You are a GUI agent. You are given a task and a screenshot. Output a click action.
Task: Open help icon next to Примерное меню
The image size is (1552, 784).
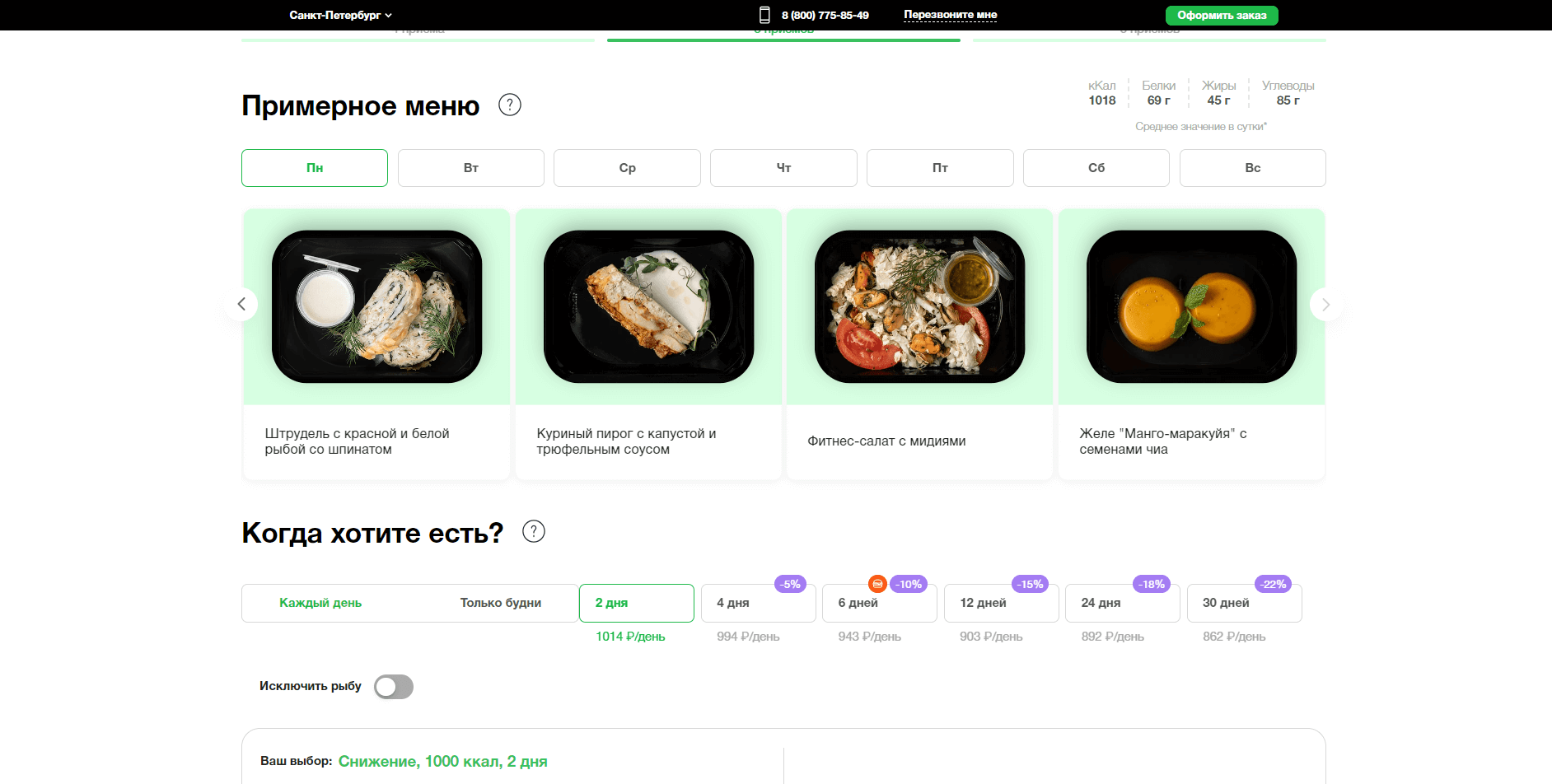(x=510, y=105)
